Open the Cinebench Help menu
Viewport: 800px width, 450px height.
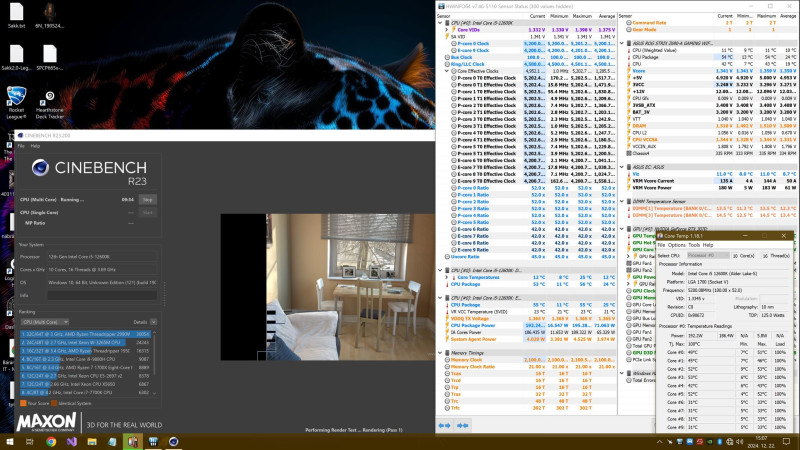pos(35,146)
